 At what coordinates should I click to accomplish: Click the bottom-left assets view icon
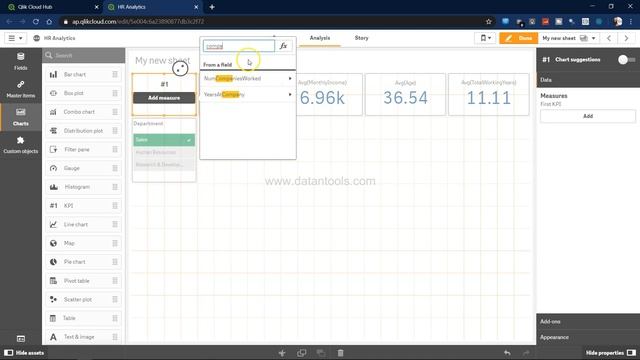[x=20, y=338]
